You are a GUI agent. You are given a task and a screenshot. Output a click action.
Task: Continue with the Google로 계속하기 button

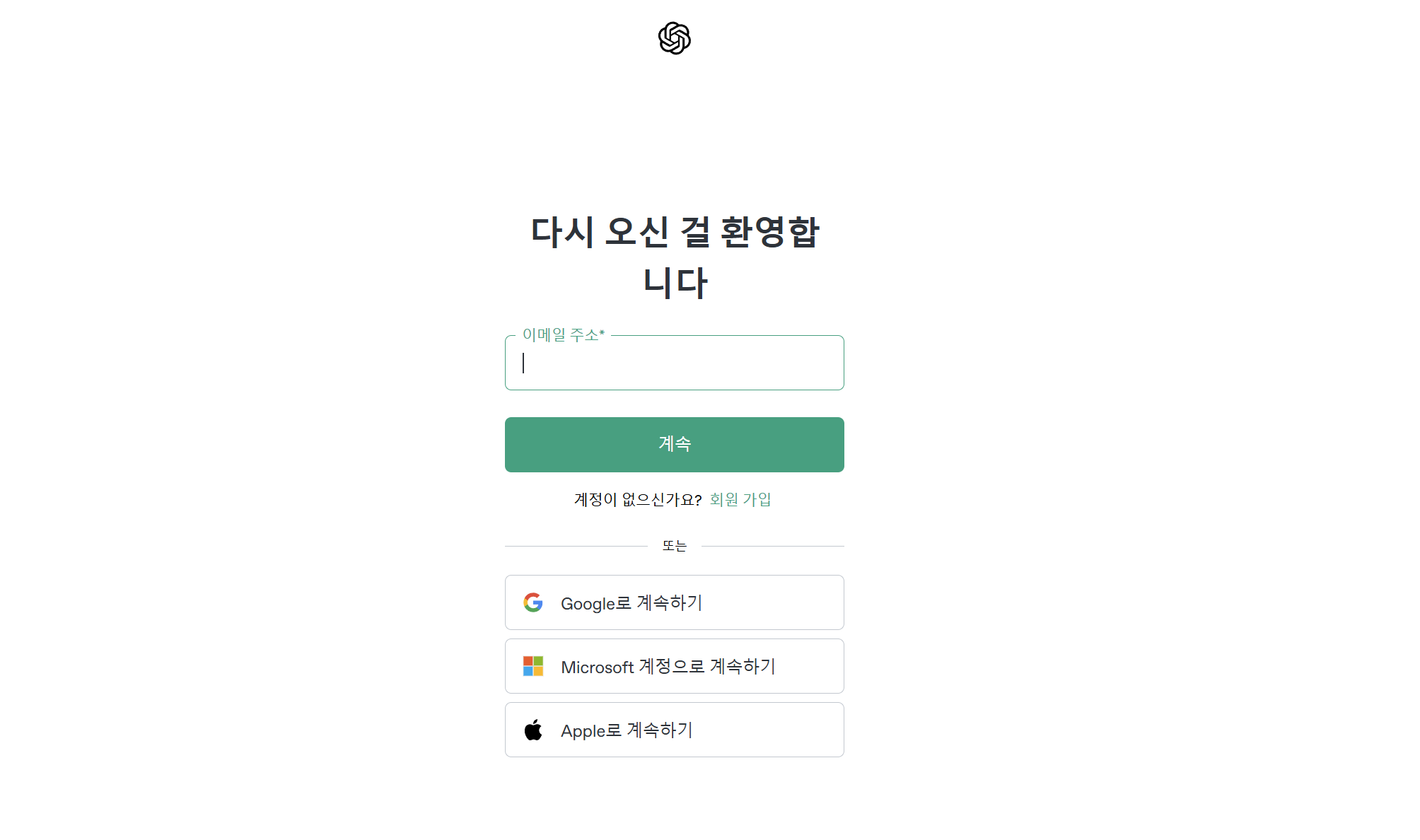[674, 602]
